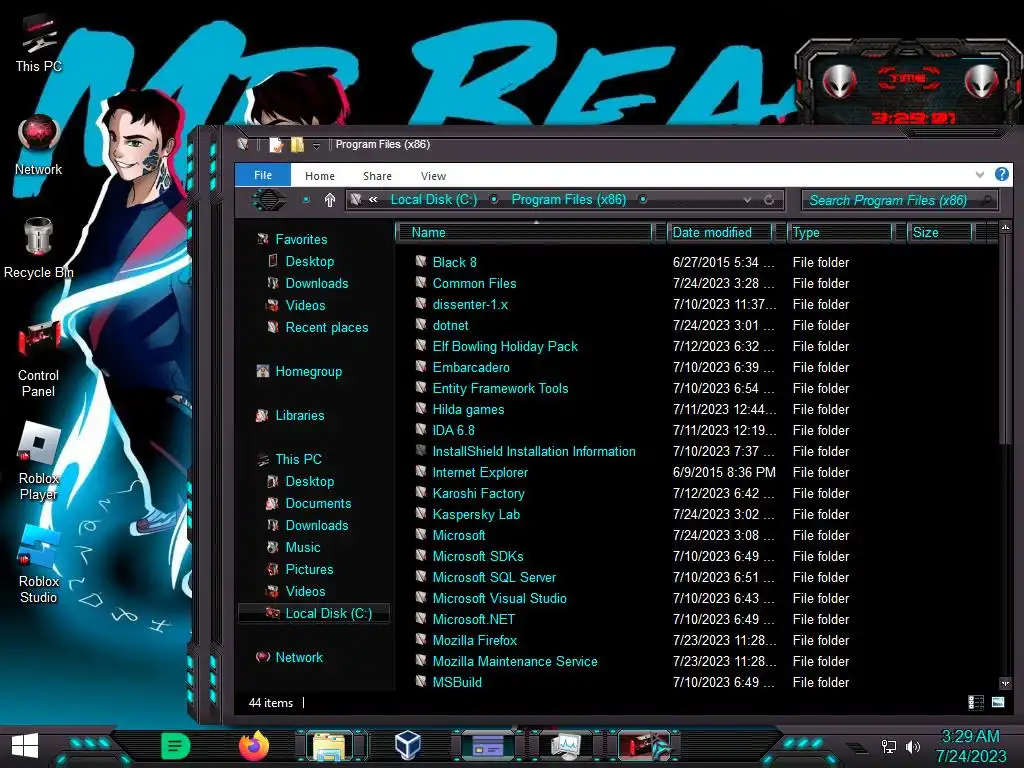Select Homegroup in navigation pane
The height and width of the screenshot is (768, 1024).
tap(308, 372)
